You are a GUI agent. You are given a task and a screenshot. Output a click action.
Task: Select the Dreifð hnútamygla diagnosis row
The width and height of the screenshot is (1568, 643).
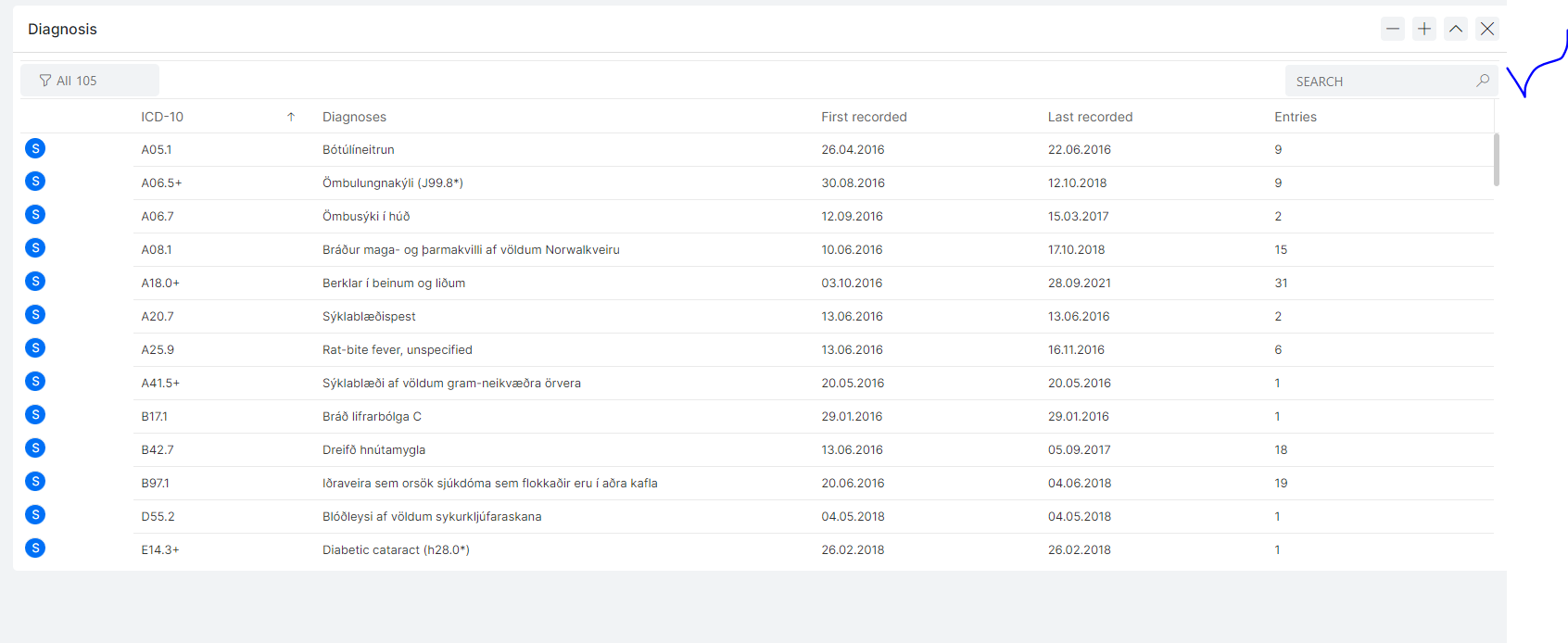pyautogui.click(x=373, y=450)
